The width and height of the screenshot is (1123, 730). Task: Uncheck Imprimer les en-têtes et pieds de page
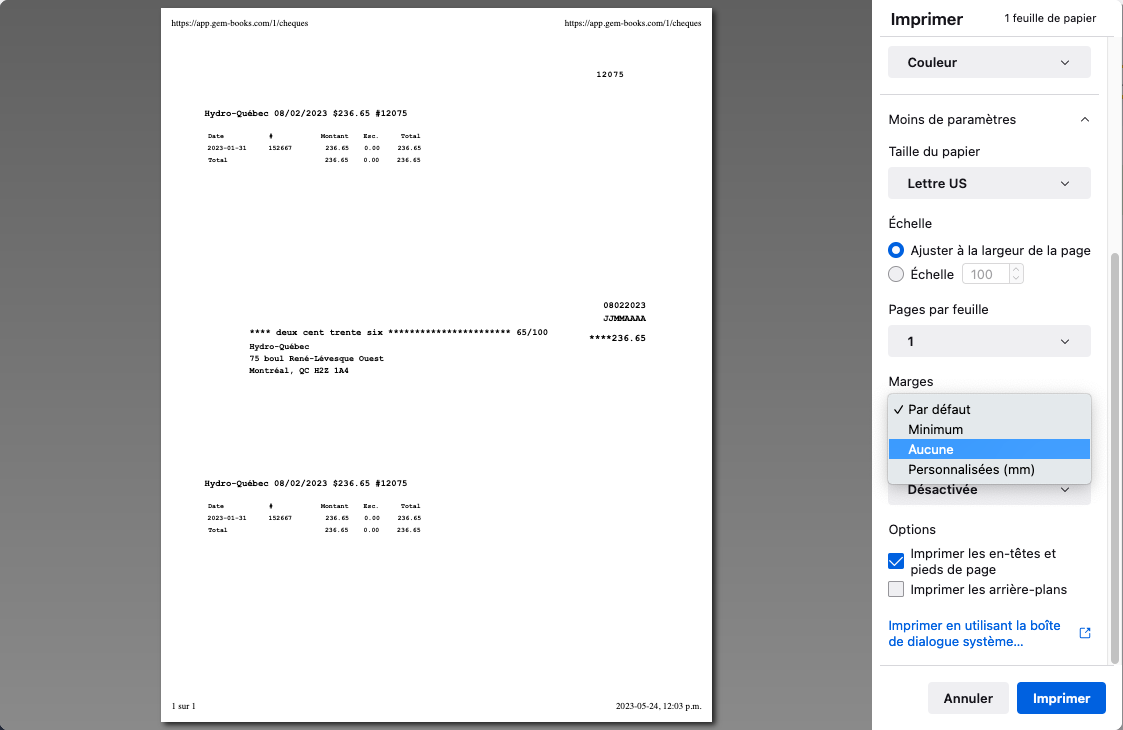click(896, 561)
